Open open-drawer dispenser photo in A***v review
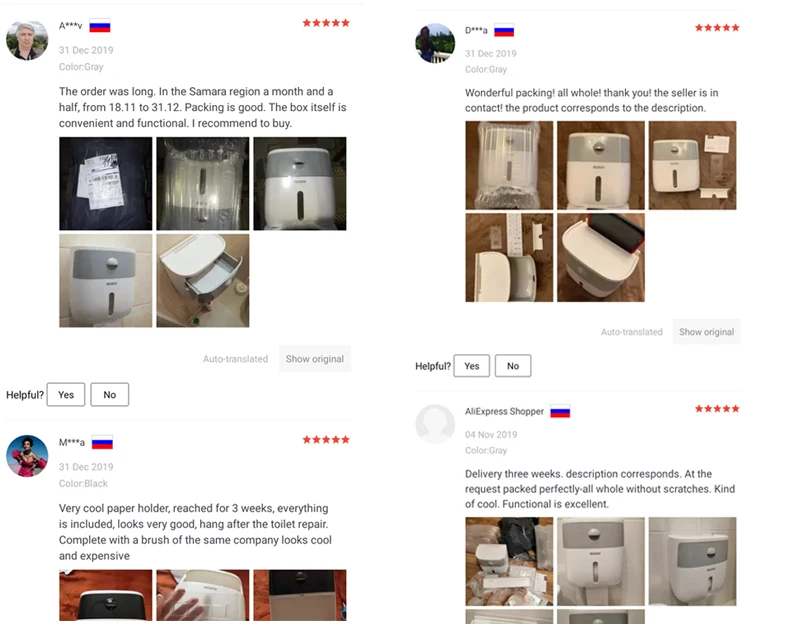 point(203,281)
